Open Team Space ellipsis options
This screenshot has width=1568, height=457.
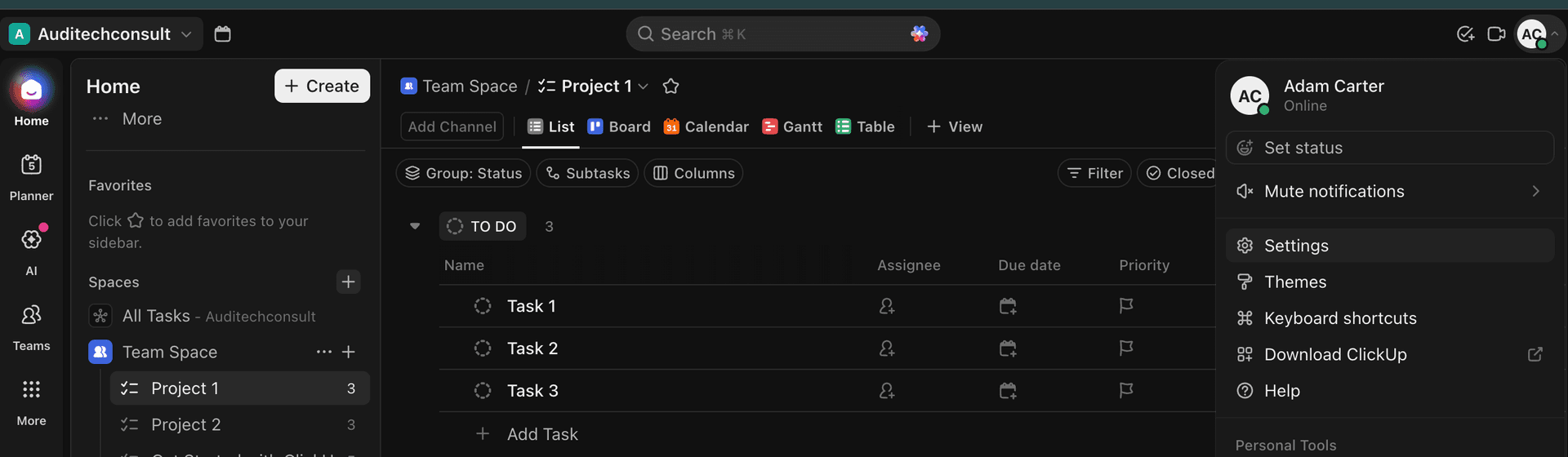click(x=324, y=352)
